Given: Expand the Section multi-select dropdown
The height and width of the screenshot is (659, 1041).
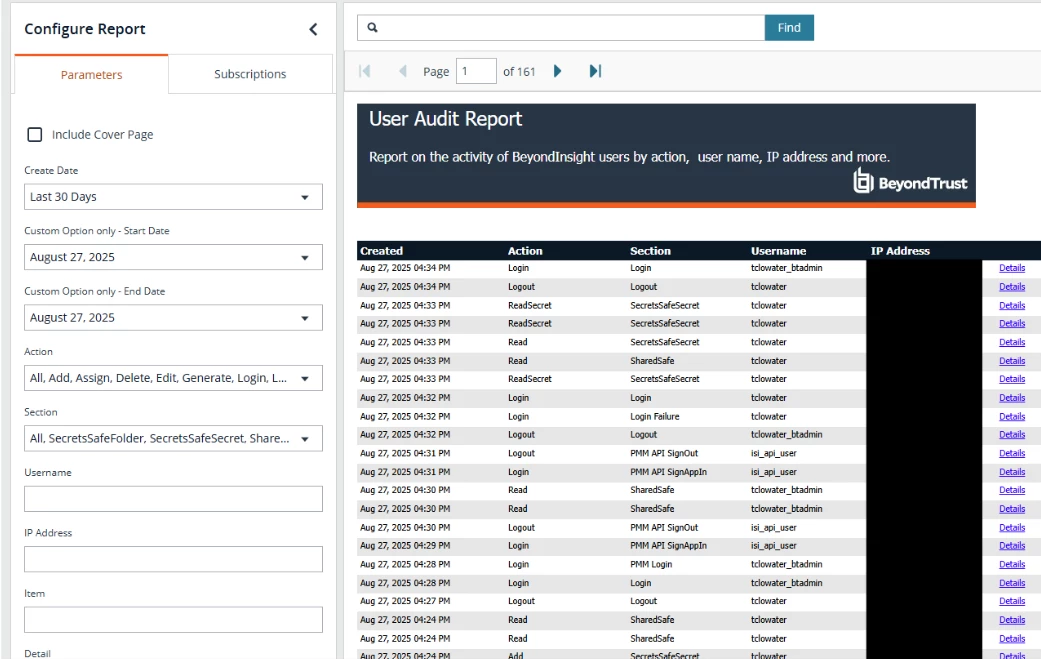Looking at the screenshot, I should tap(173, 439).
